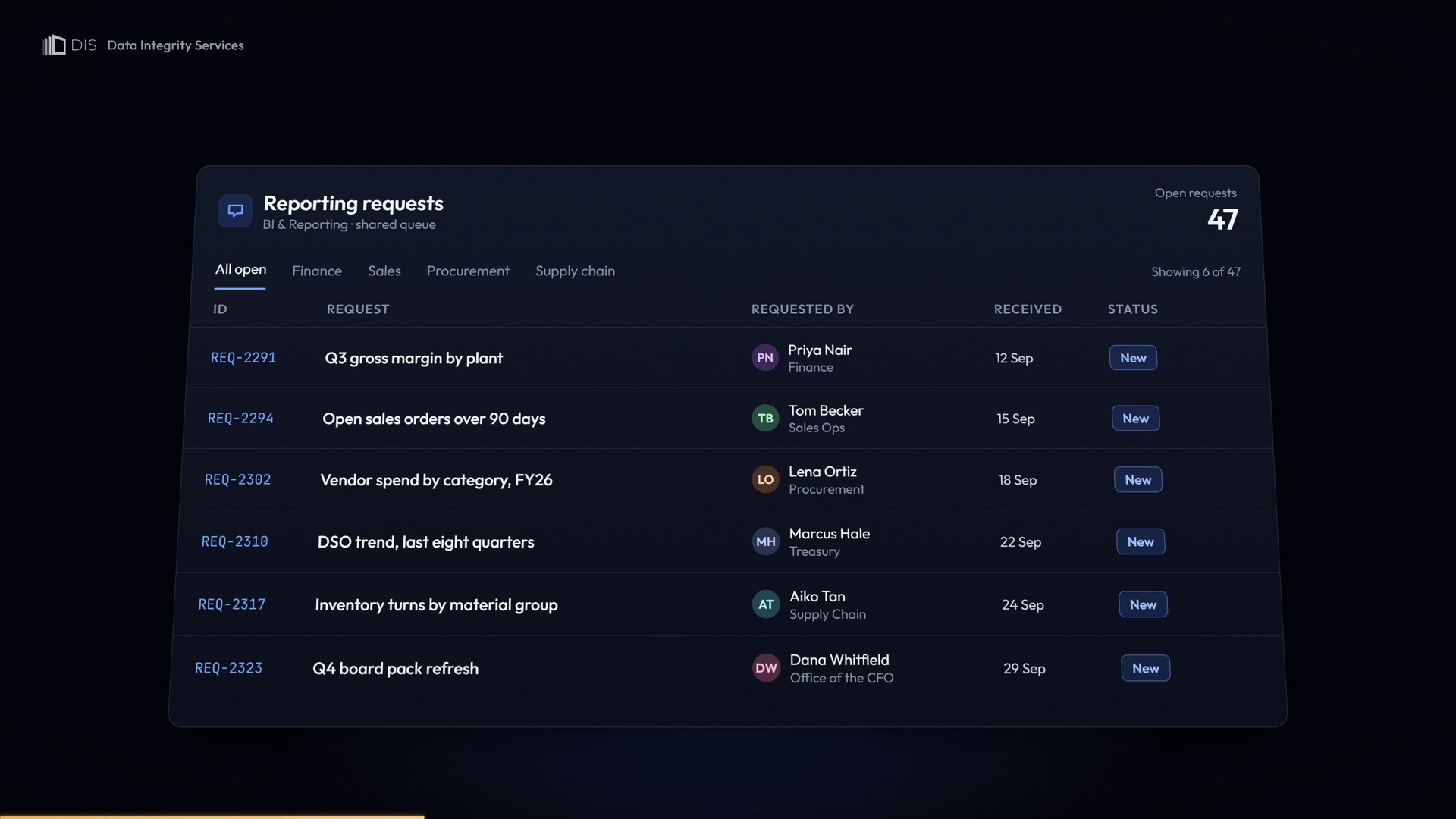This screenshot has width=1456, height=819.
Task: Open request link REQ-2323
Action: [x=228, y=669]
